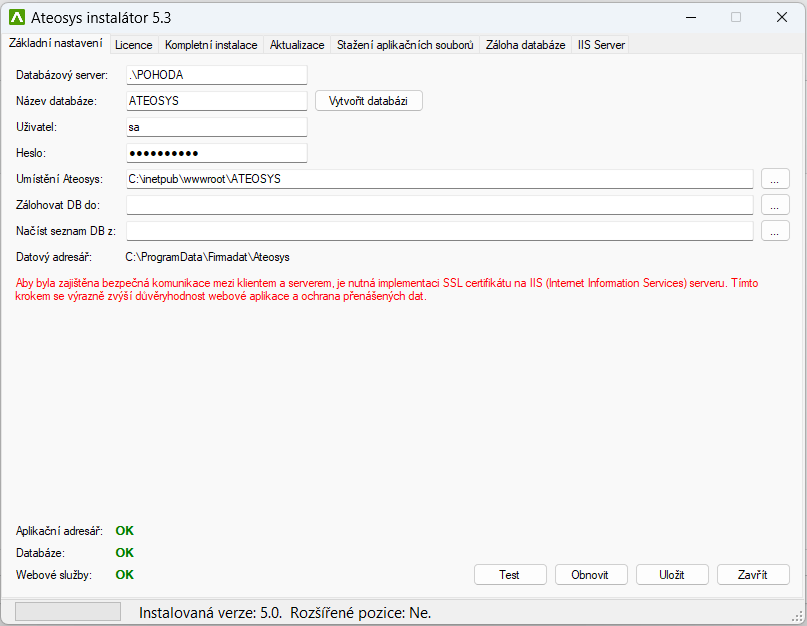Browse for Umístění Ateosys folder
Image resolution: width=807 pixels, height=626 pixels.
pyautogui.click(x=775, y=179)
